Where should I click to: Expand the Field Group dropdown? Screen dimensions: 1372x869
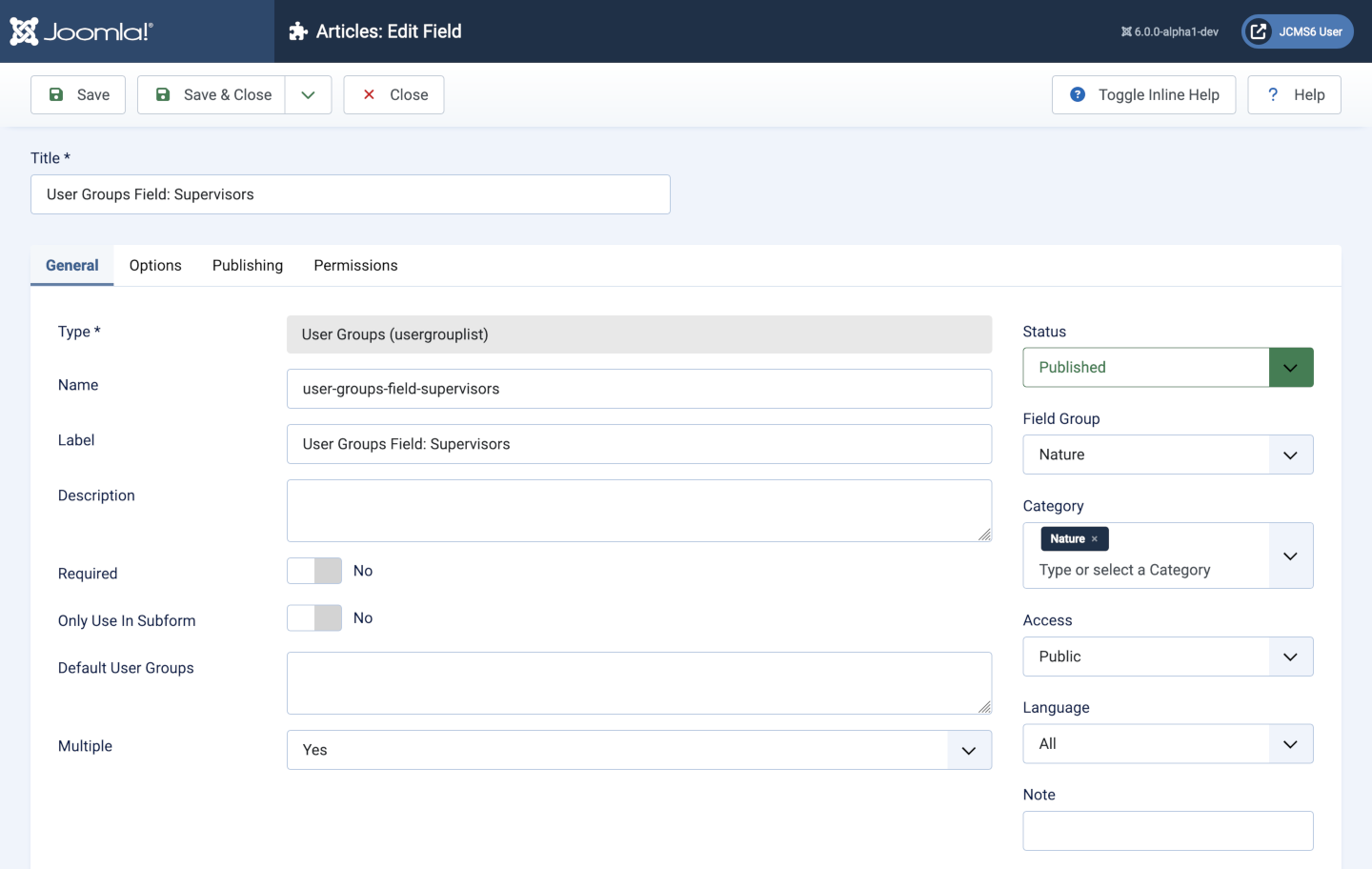tap(1291, 455)
